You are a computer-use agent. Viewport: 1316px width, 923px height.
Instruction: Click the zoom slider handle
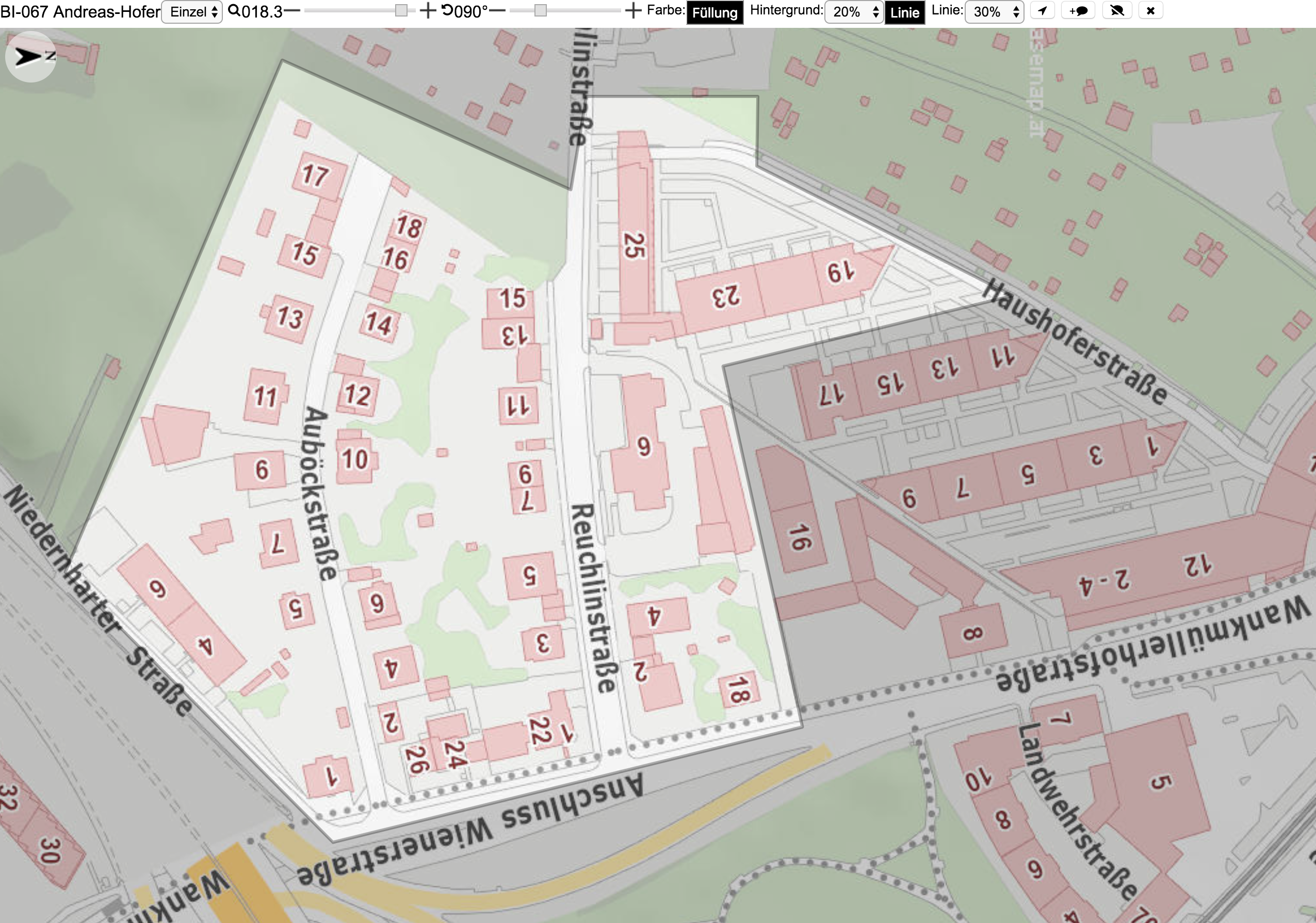click(x=401, y=10)
